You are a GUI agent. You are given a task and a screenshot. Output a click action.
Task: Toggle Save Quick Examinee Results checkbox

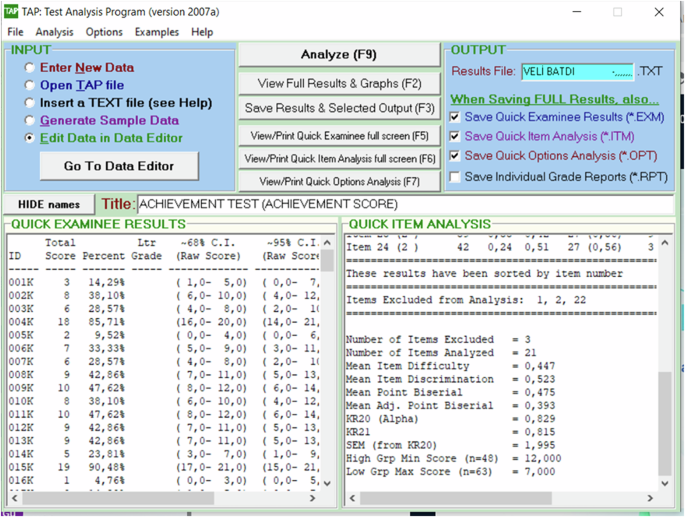click(x=456, y=117)
